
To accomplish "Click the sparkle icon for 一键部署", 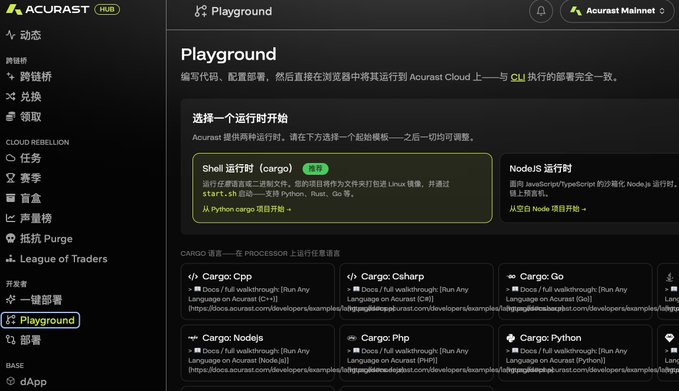I will [11, 299].
